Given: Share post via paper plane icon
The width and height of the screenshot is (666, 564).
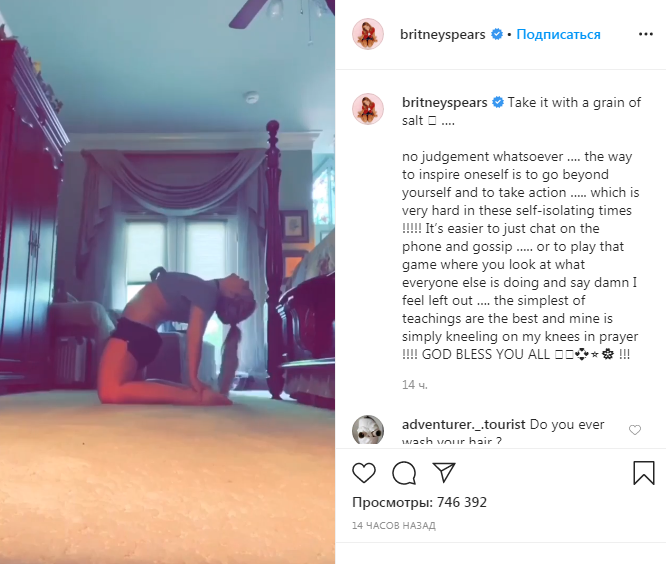Looking at the screenshot, I should pyautogui.click(x=444, y=472).
